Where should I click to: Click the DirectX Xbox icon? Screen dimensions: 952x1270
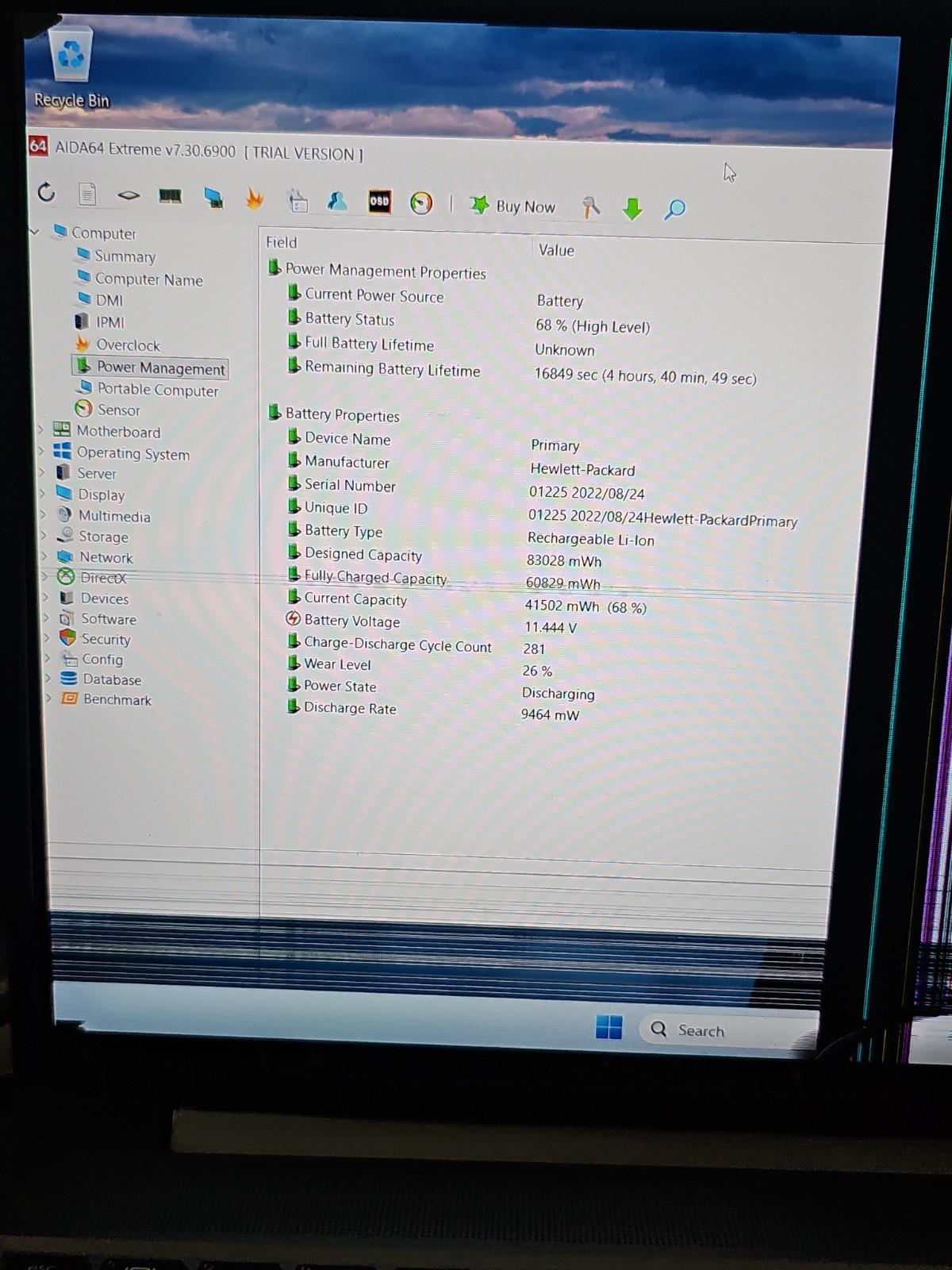tap(66, 577)
